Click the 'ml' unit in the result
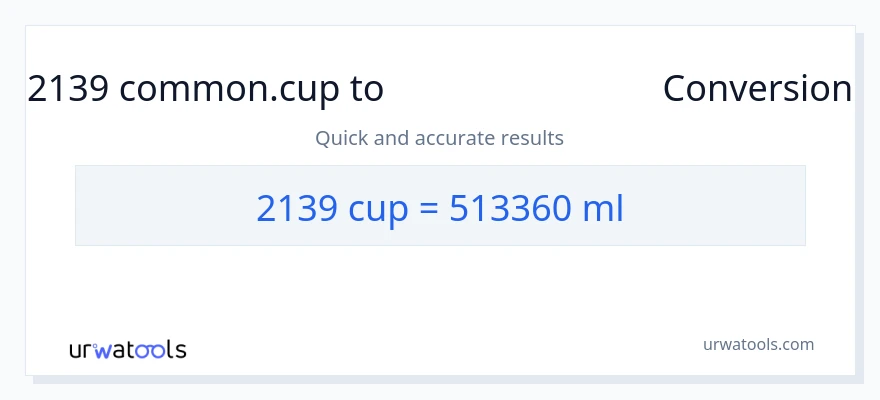Viewport: 880px width, 400px height. (x=604, y=208)
